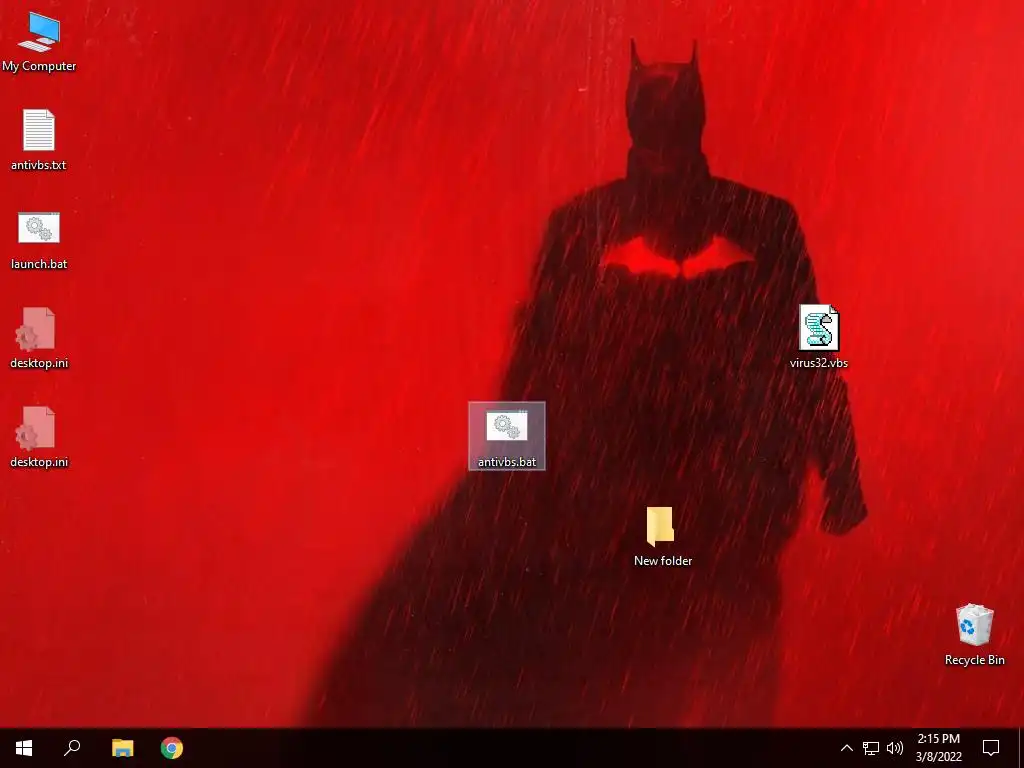Click the 'virus32.vbs' file name label
Image resolution: width=1024 pixels, height=768 pixels.
pyautogui.click(x=819, y=362)
